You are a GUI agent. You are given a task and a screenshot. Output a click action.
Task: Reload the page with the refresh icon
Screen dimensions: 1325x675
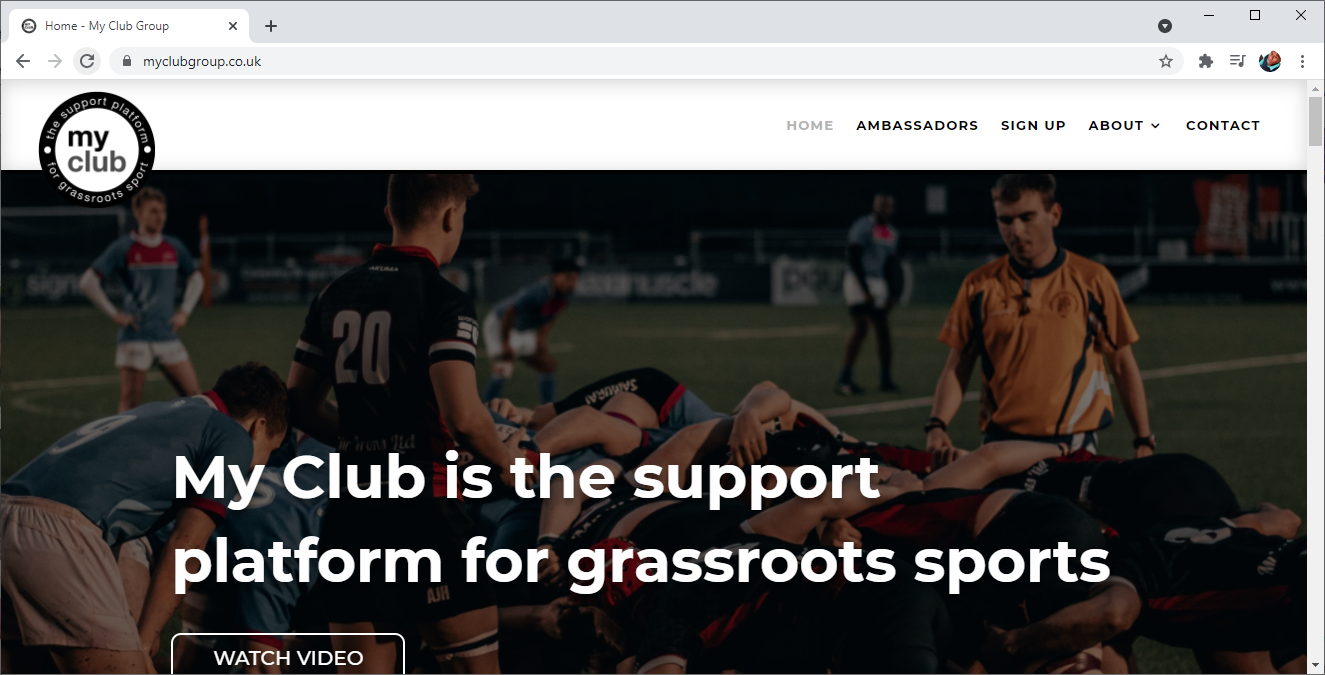click(x=87, y=61)
